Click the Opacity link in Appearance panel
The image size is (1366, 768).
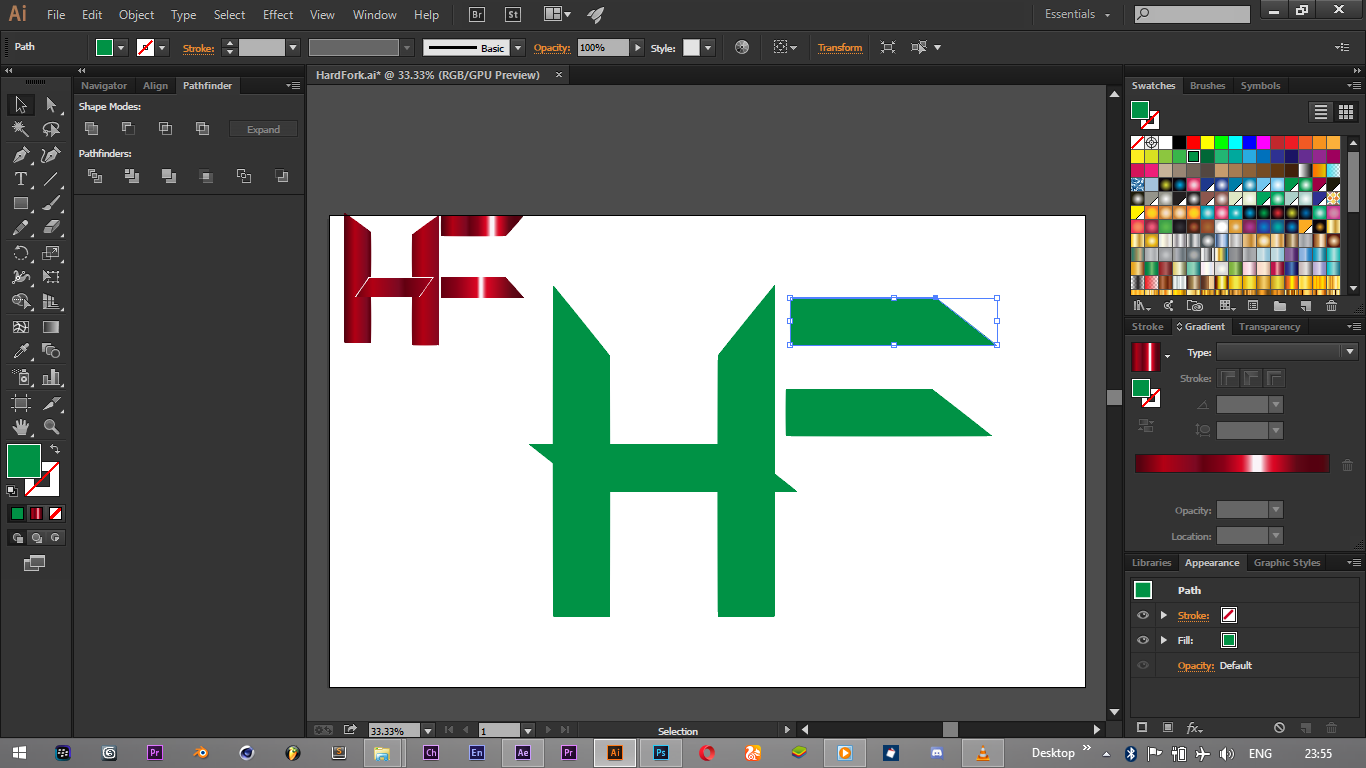1196,665
